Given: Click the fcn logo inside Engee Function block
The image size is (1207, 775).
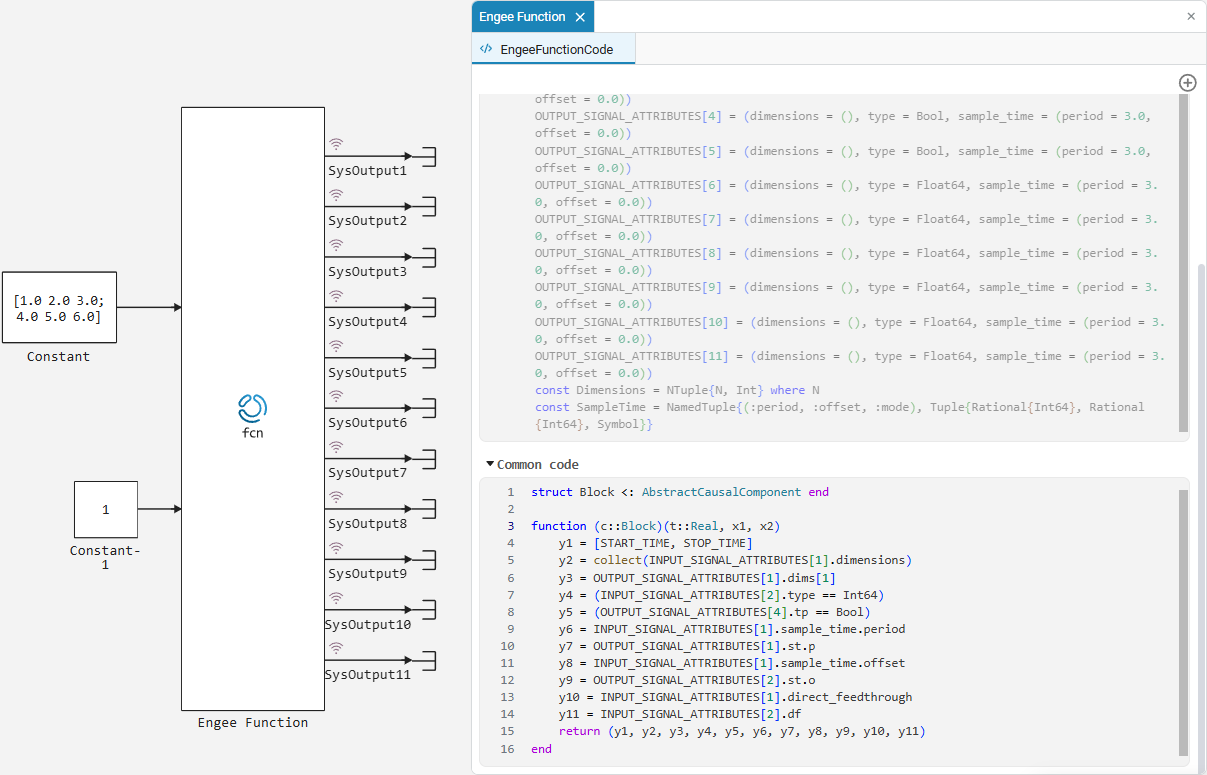Looking at the screenshot, I should tap(253, 408).
